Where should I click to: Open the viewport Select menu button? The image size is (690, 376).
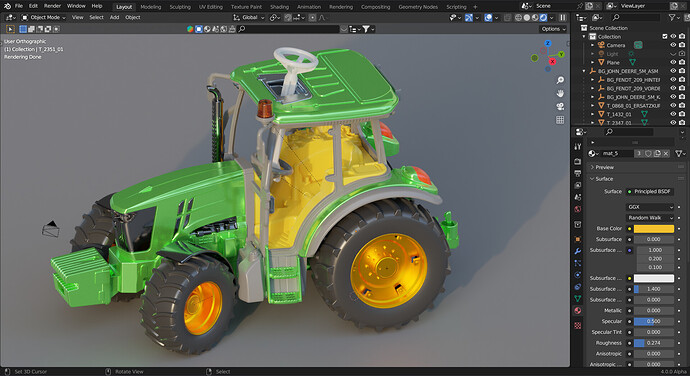point(96,18)
